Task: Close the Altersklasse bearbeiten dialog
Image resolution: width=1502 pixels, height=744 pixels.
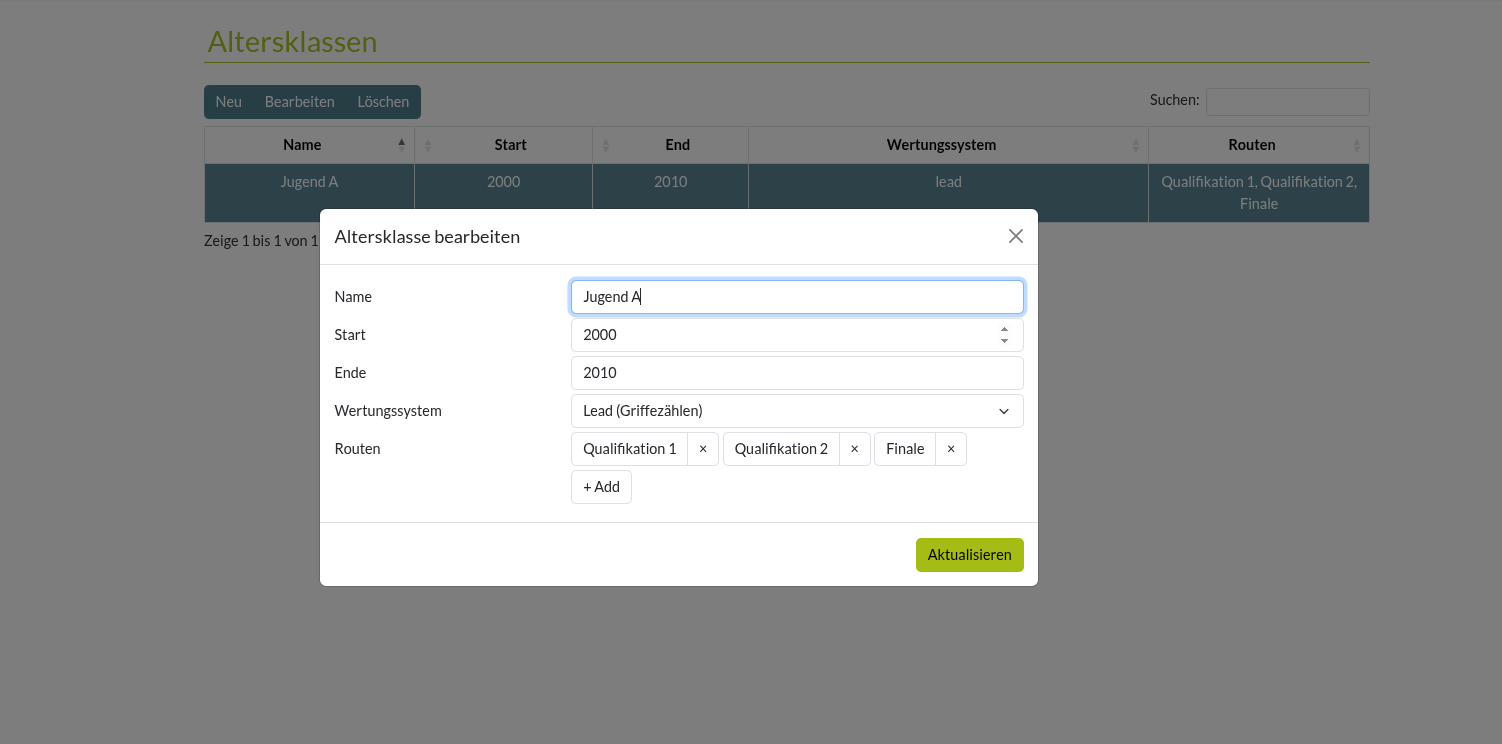Action: click(1015, 236)
